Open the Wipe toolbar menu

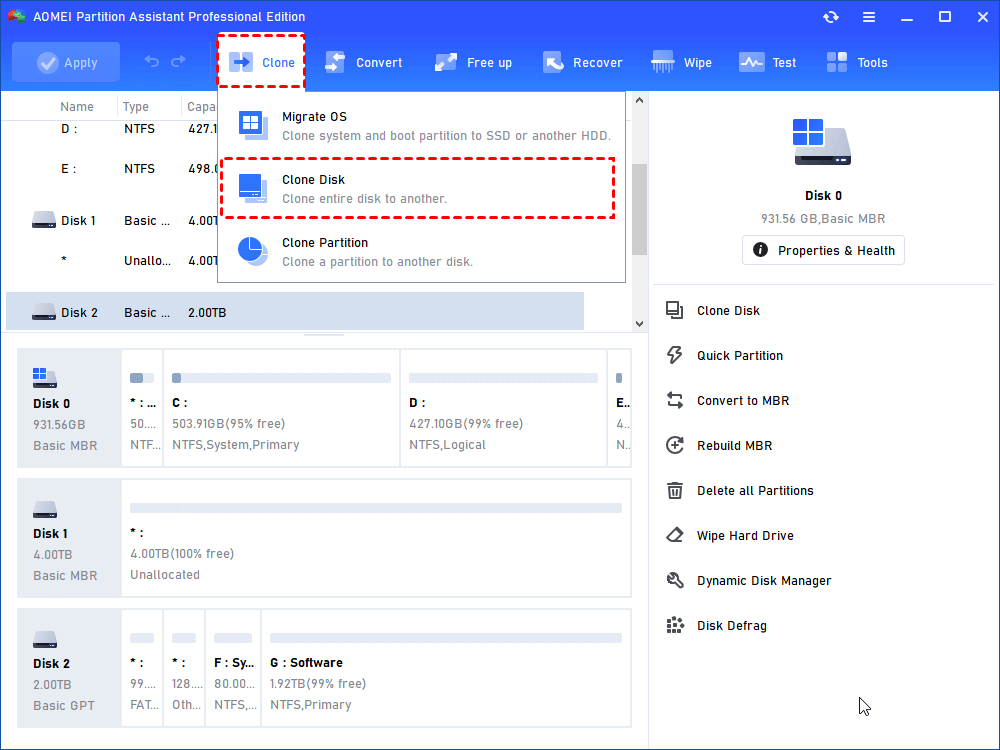(x=682, y=62)
